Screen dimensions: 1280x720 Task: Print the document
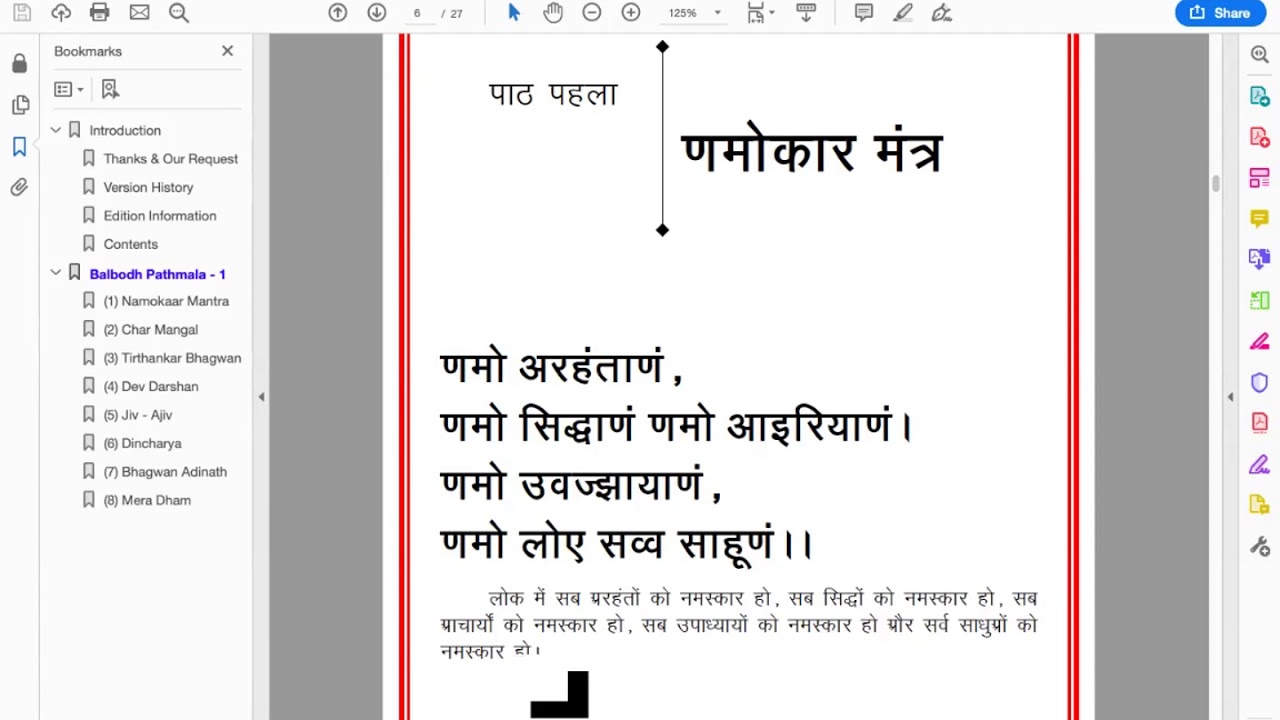(100, 13)
